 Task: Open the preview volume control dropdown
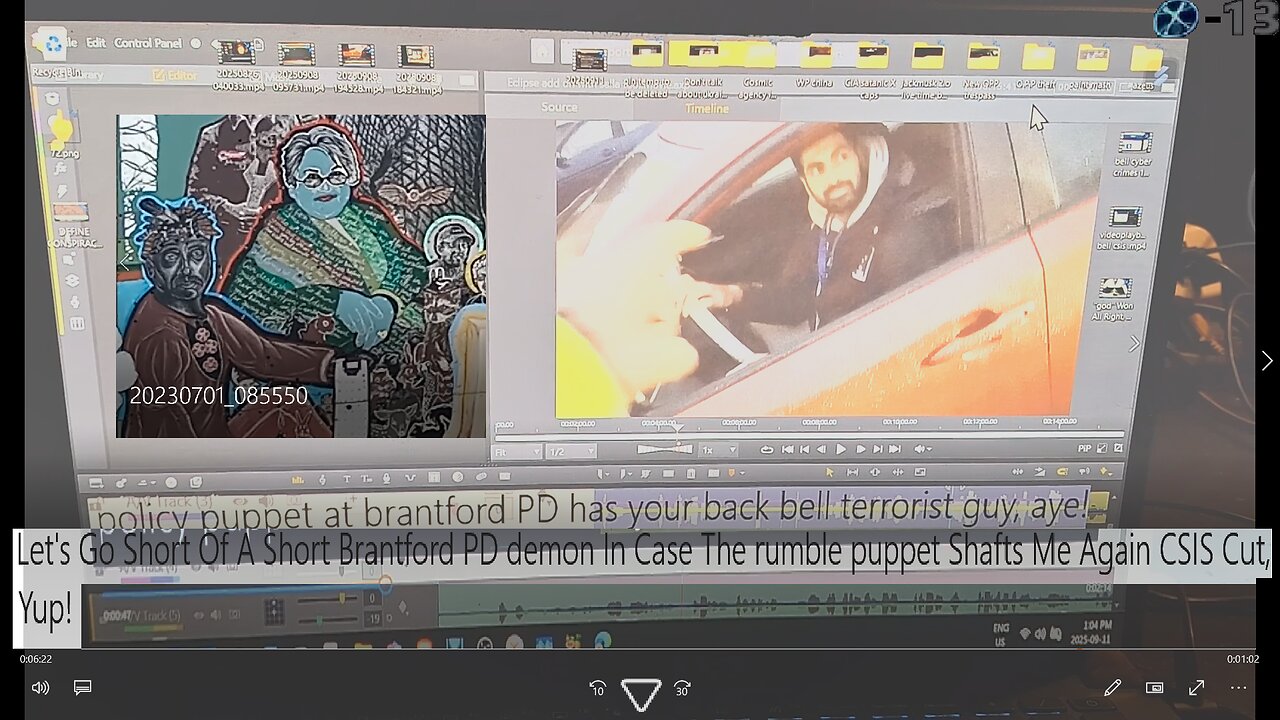point(923,450)
